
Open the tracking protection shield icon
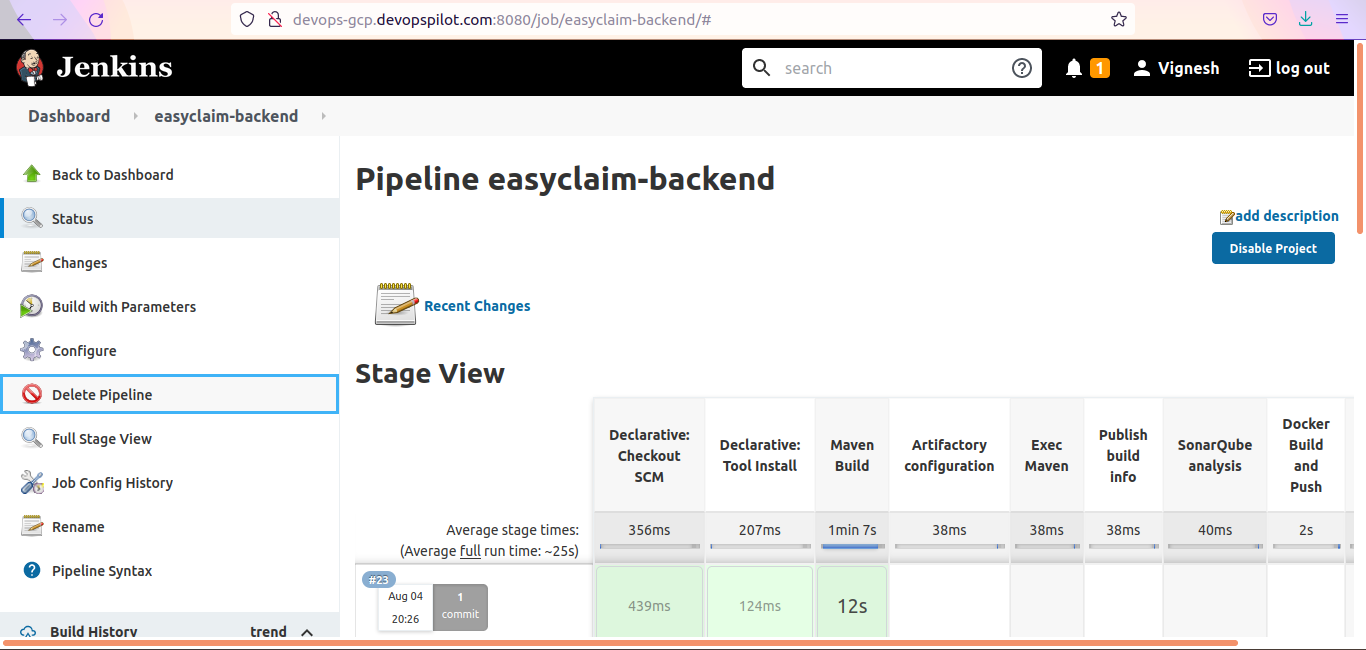click(248, 19)
